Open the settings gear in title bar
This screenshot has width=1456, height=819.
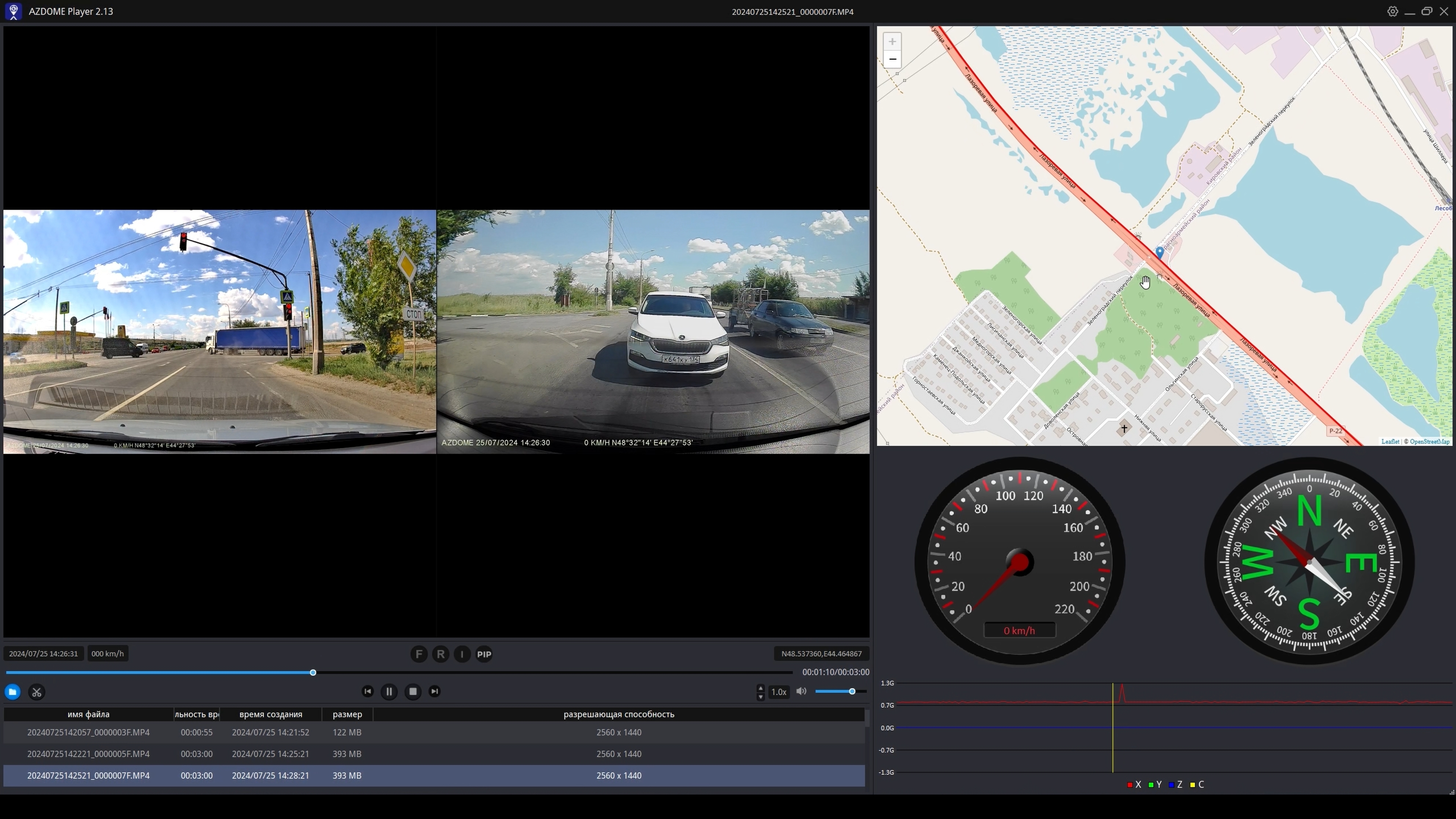(x=1392, y=11)
